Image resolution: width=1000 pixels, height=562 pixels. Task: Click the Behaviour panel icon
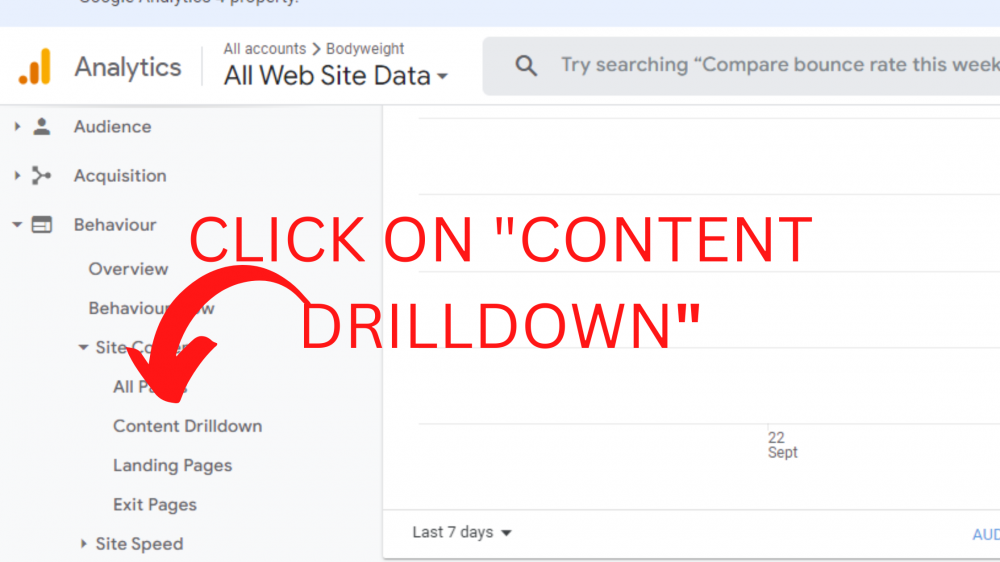pyautogui.click(x=41, y=225)
